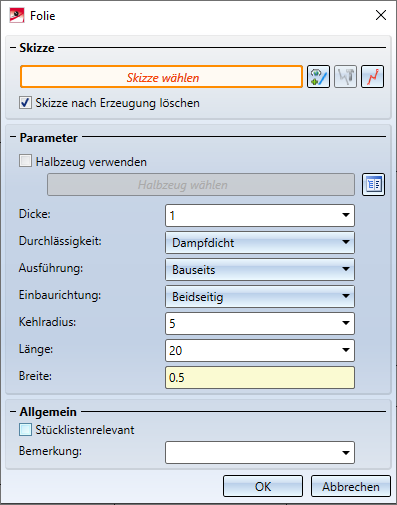The height and width of the screenshot is (505, 397).
Task: Expand the Kehlradius dropdown arrow
Action: click(x=346, y=323)
